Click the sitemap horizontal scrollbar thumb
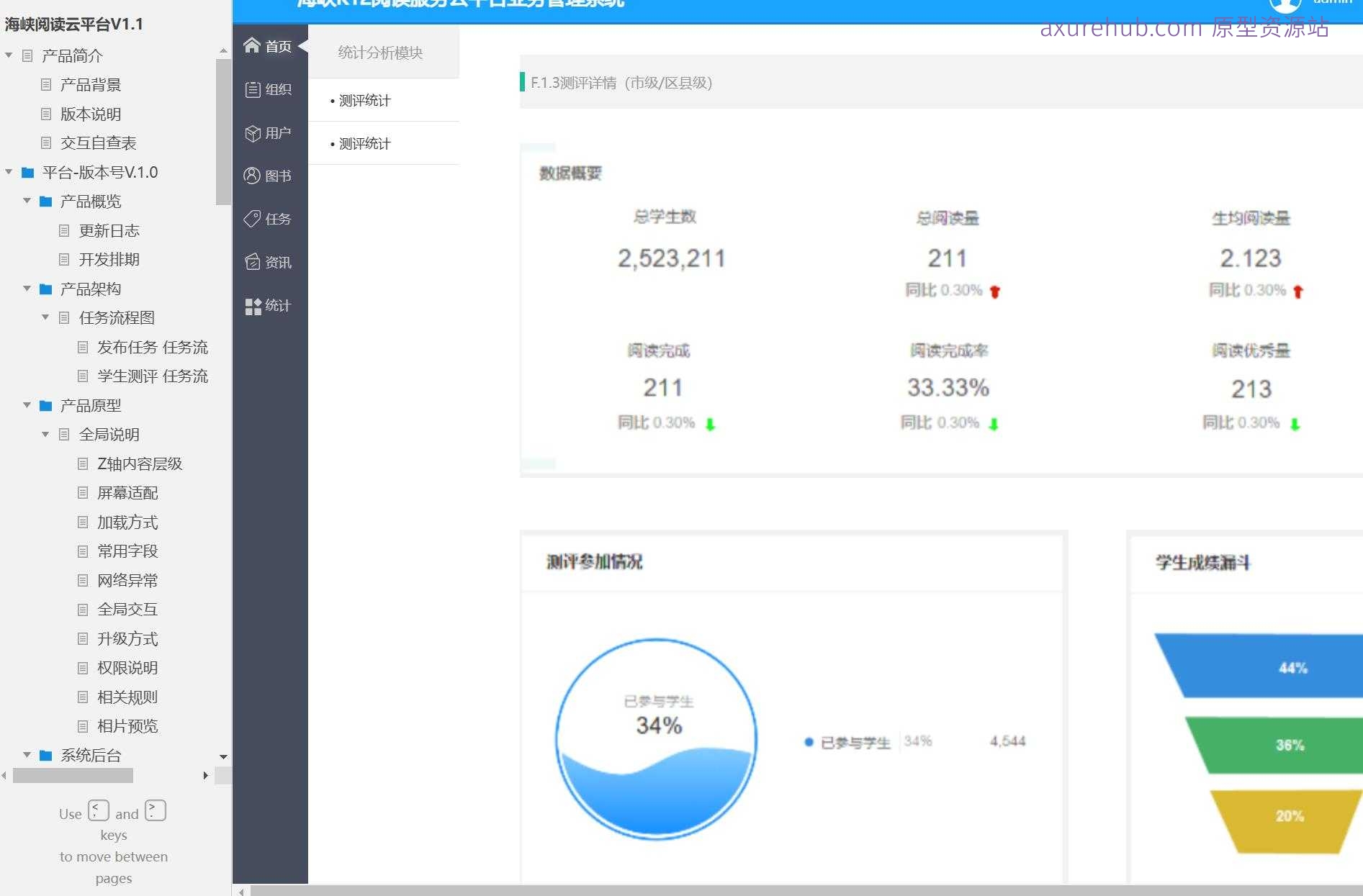Image resolution: width=1363 pixels, height=896 pixels. (x=73, y=775)
